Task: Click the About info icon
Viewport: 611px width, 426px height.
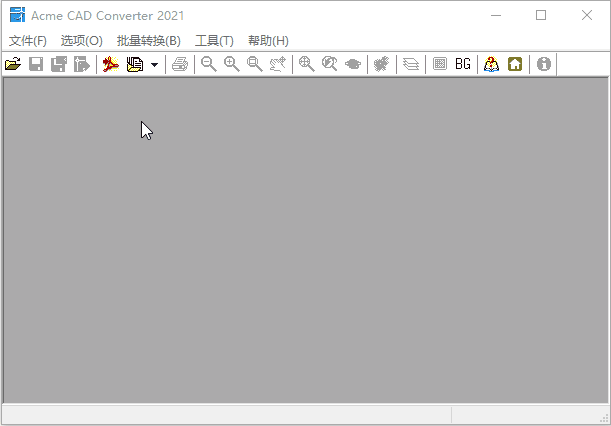Action: [544, 64]
